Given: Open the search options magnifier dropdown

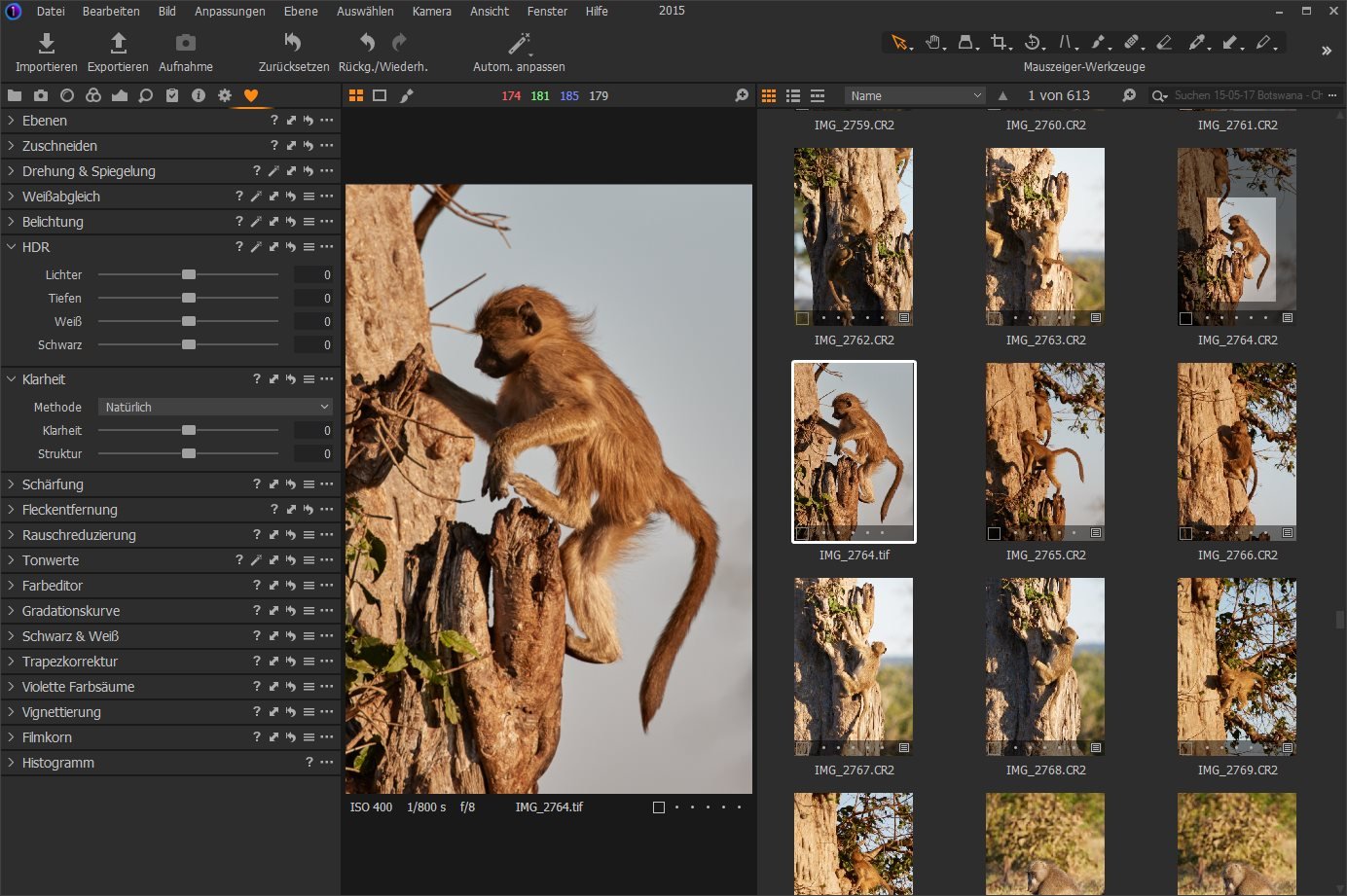Looking at the screenshot, I should [x=1159, y=95].
